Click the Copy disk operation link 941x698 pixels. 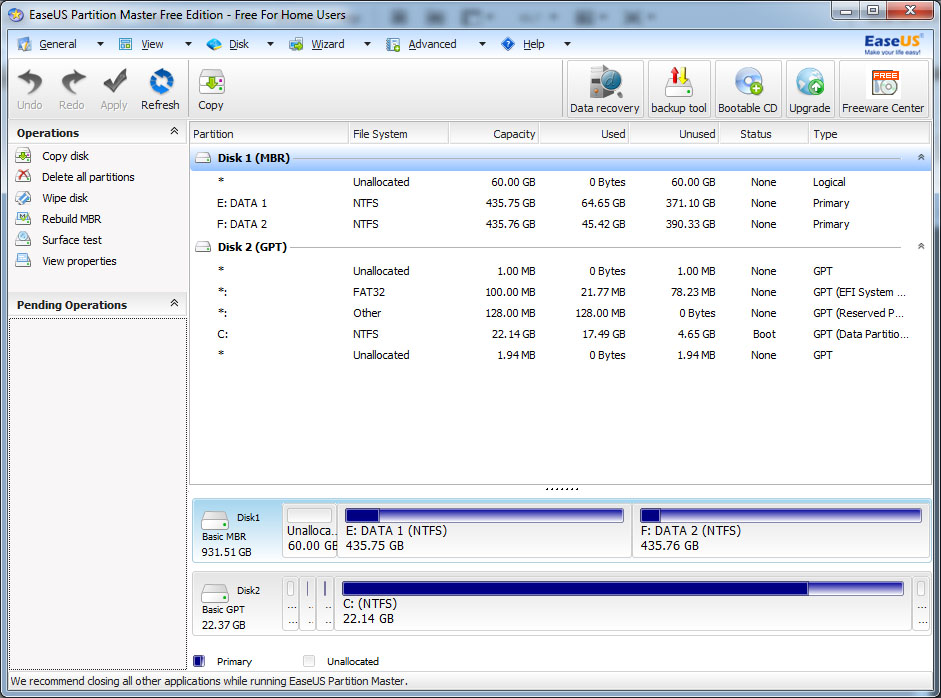tap(65, 156)
